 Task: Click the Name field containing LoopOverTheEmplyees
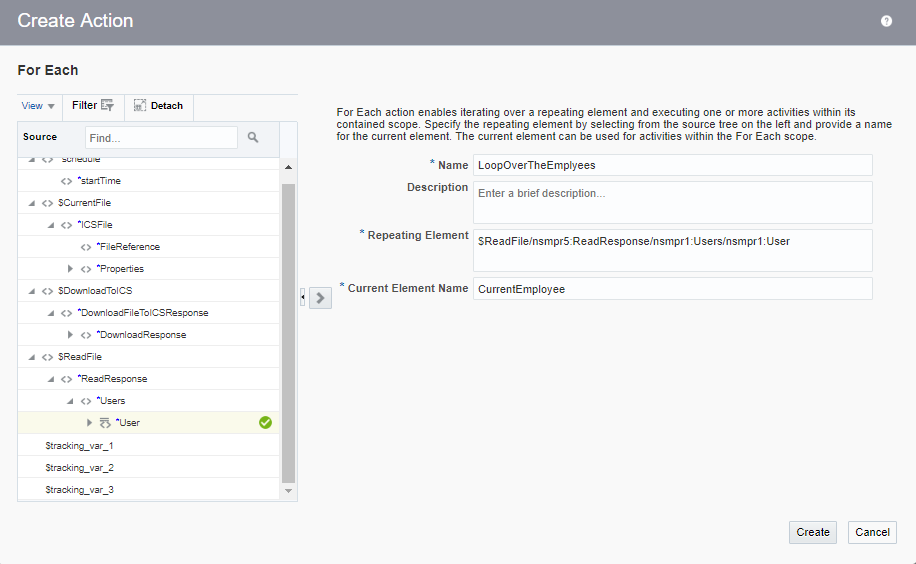coord(672,165)
